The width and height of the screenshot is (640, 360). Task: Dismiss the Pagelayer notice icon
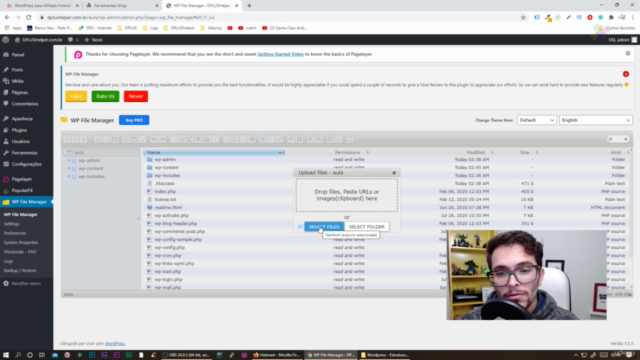point(628,53)
